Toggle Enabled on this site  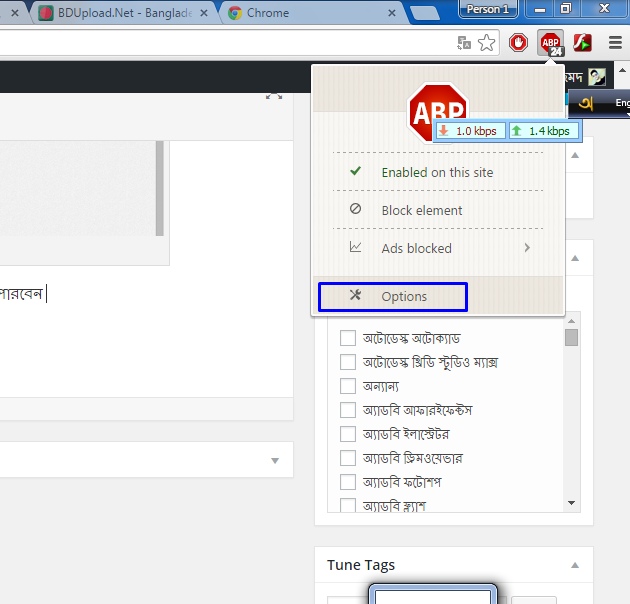pyautogui.click(x=438, y=172)
